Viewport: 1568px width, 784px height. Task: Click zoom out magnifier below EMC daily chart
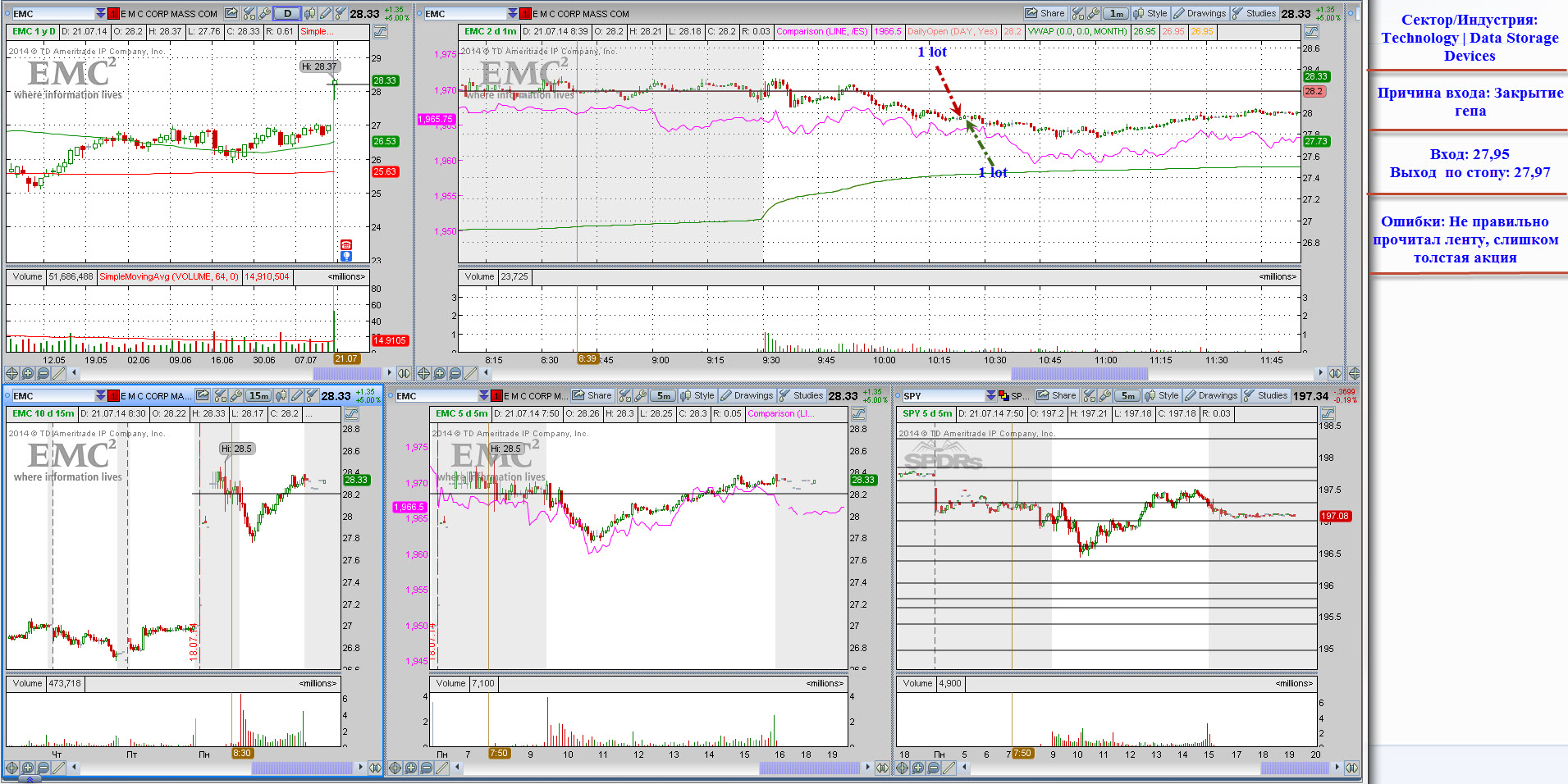[43, 373]
